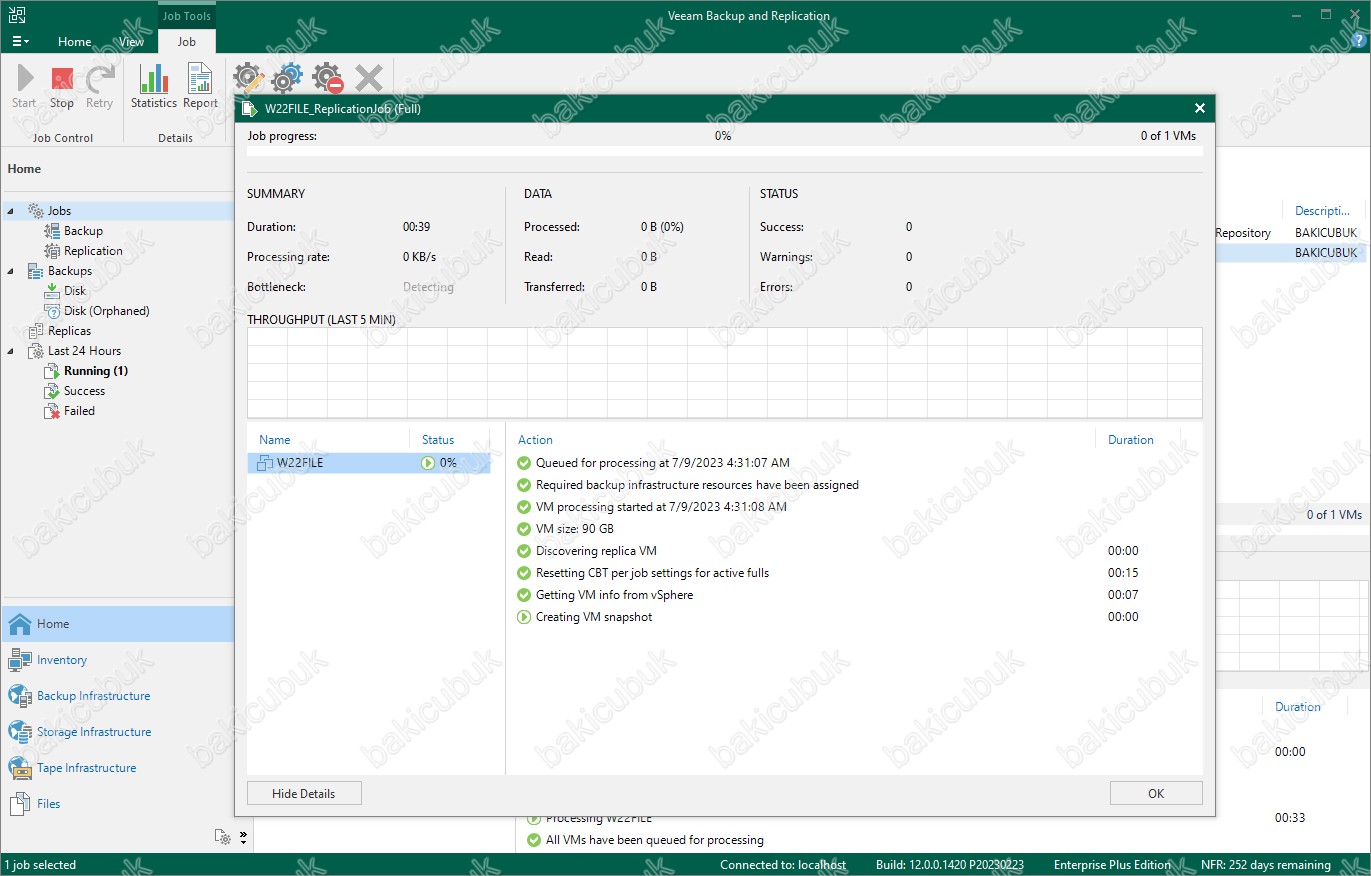Open Tape Infrastructure view

pos(118,768)
